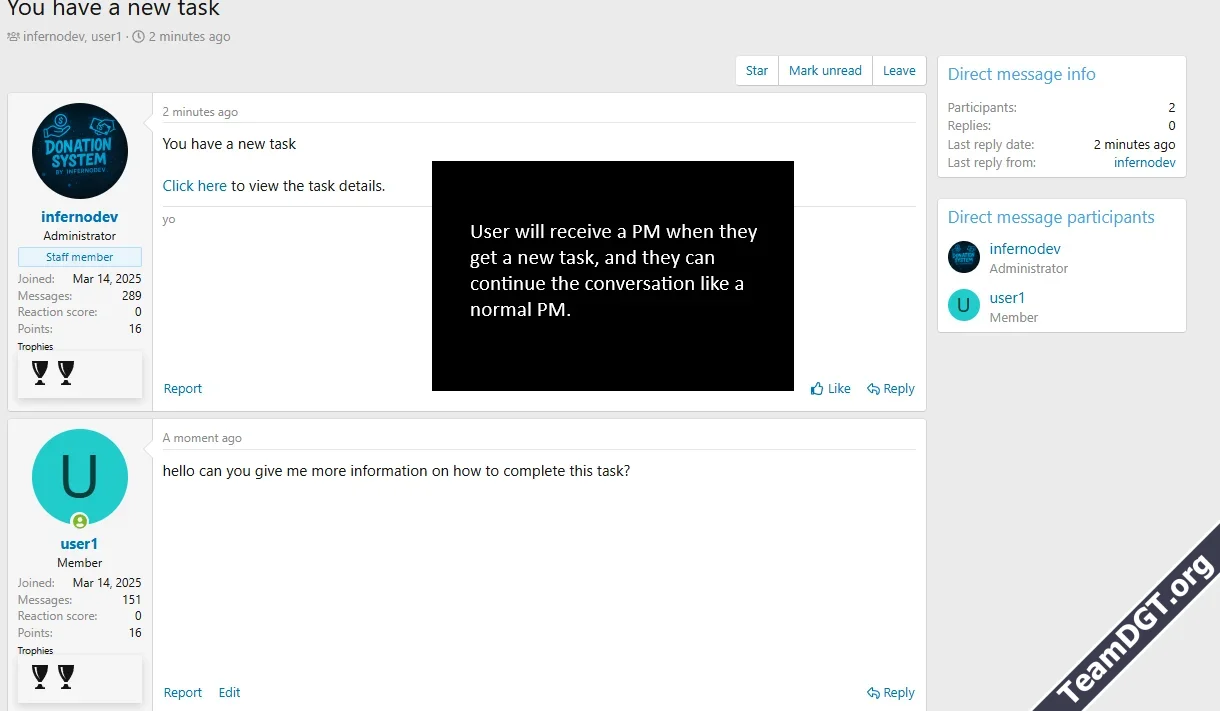Screen dimensions: 1220x711
Task: Star this conversation
Action: [x=757, y=71]
